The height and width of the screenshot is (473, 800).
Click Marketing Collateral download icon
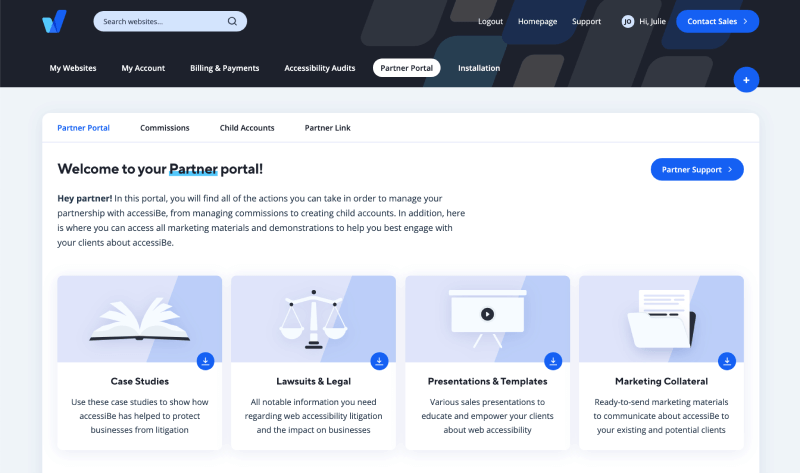click(727, 361)
